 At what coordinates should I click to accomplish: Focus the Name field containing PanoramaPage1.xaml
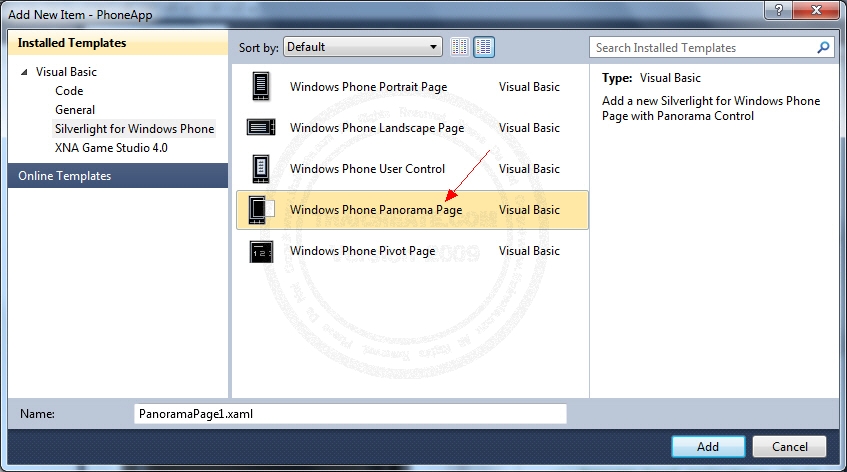click(x=350, y=414)
